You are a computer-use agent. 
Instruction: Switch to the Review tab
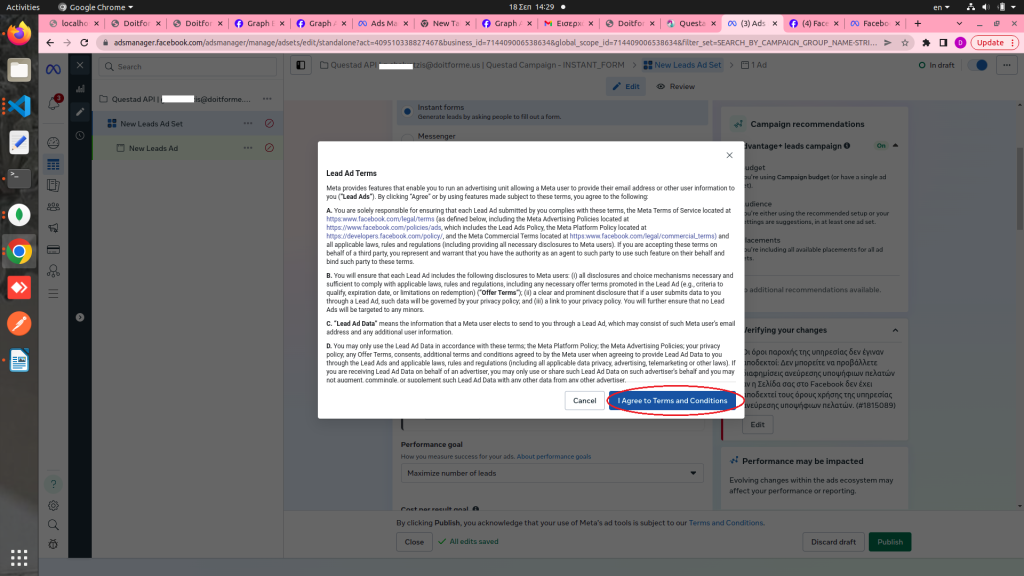coord(676,87)
